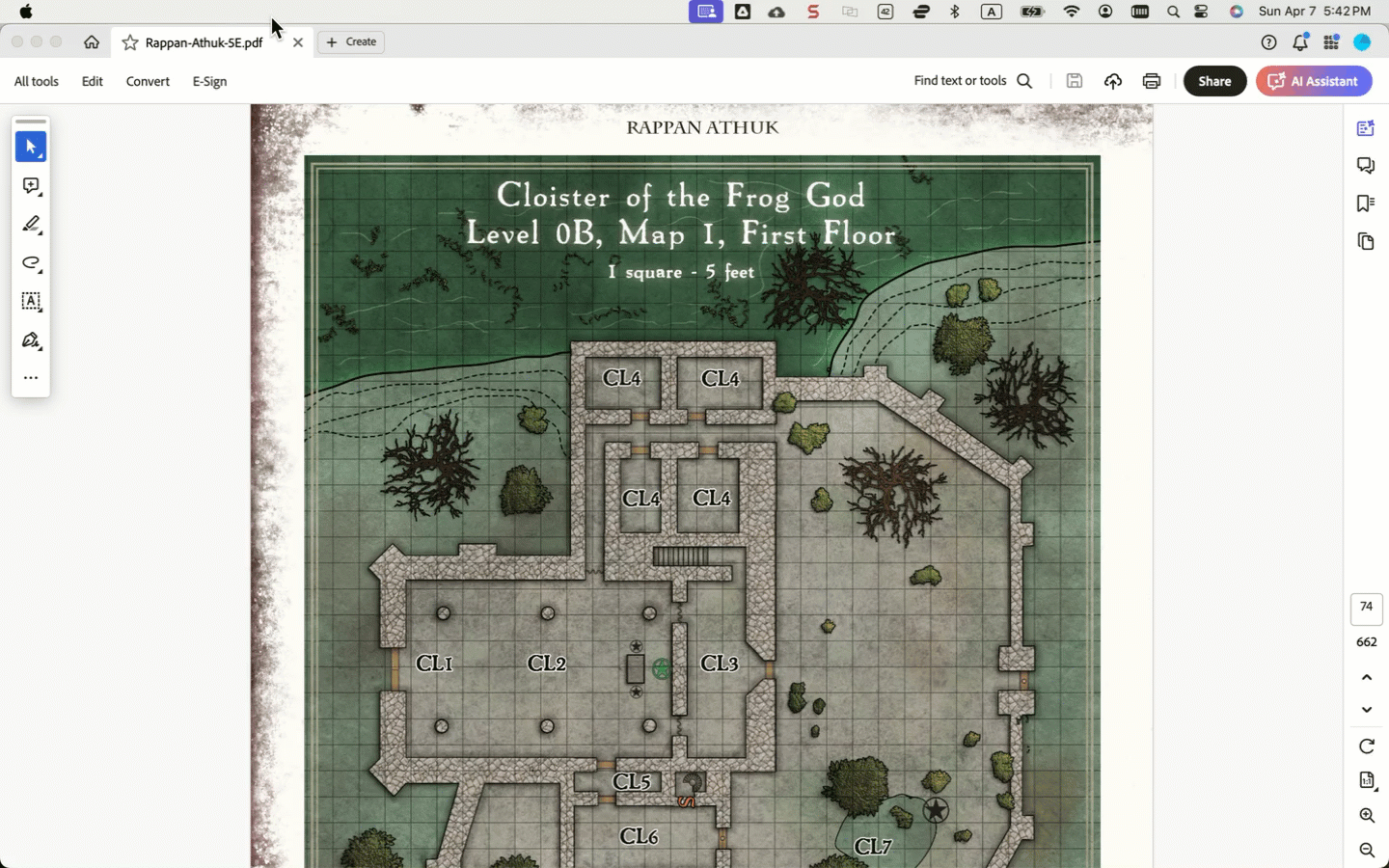Print the document using the printer icon
This screenshot has height=868, width=1389.
(x=1151, y=81)
